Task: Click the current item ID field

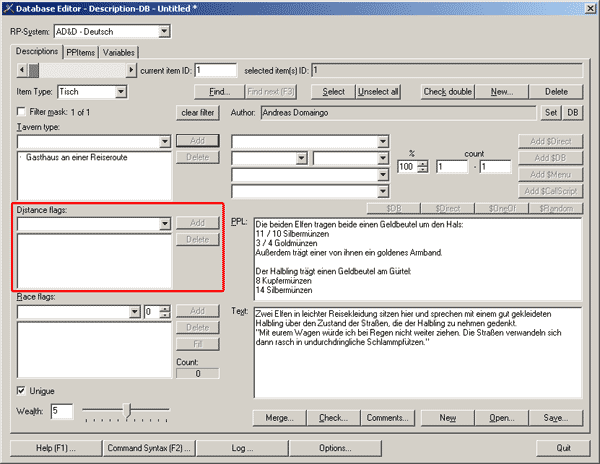Action: [215, 71]
